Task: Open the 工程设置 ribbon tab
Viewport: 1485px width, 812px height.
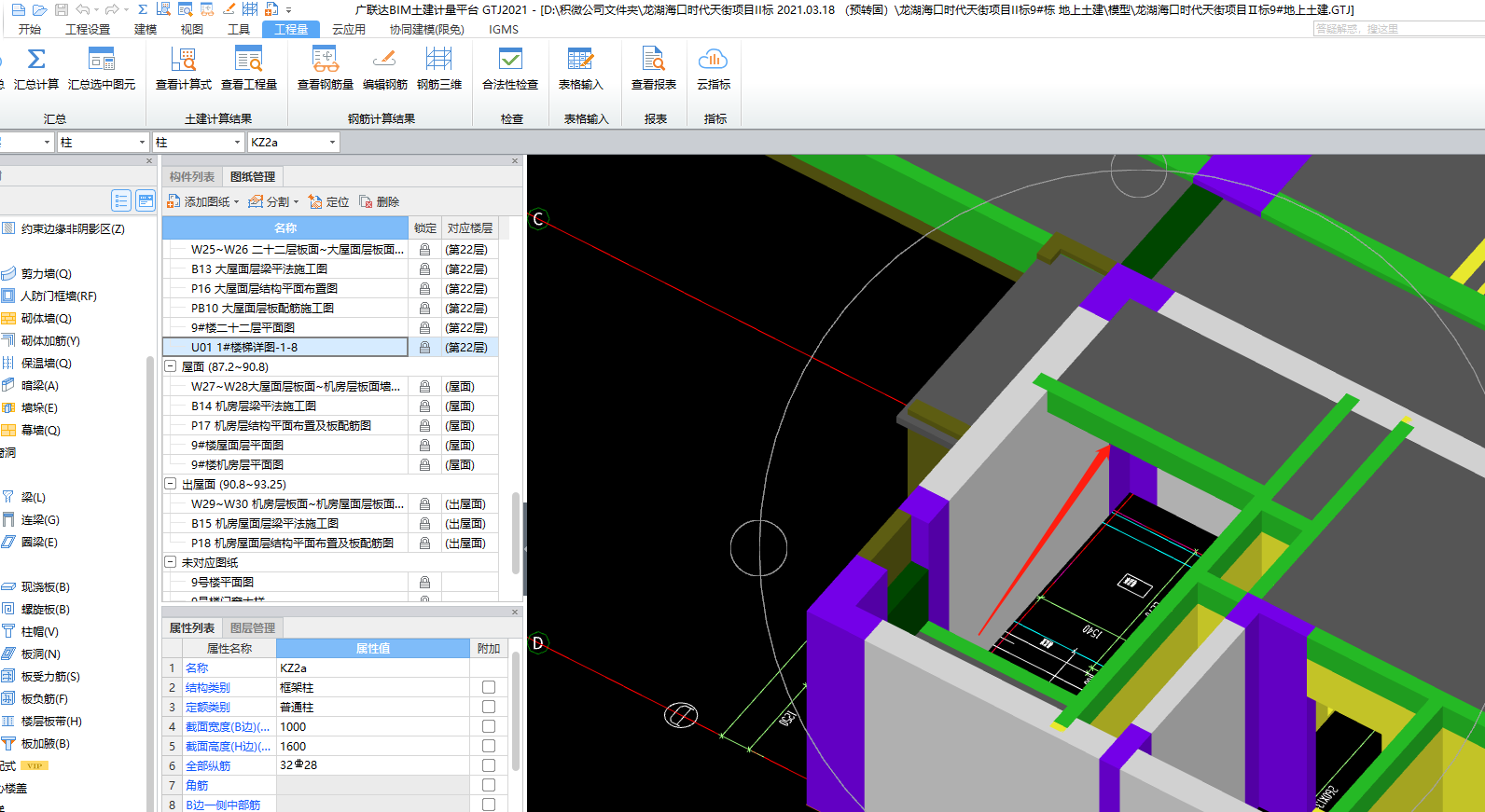Action: 88,30
